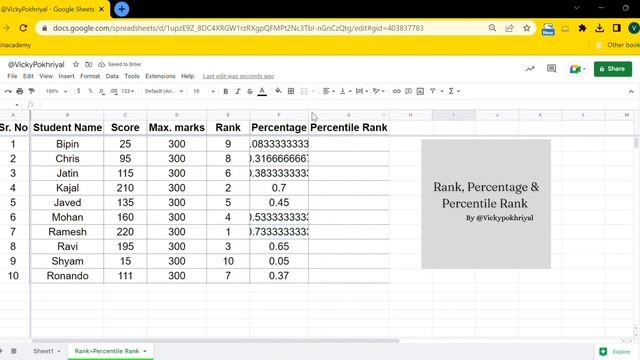Click the horizontal scrollbar at the bottom
640x360 pixels.
click(215, 341)
